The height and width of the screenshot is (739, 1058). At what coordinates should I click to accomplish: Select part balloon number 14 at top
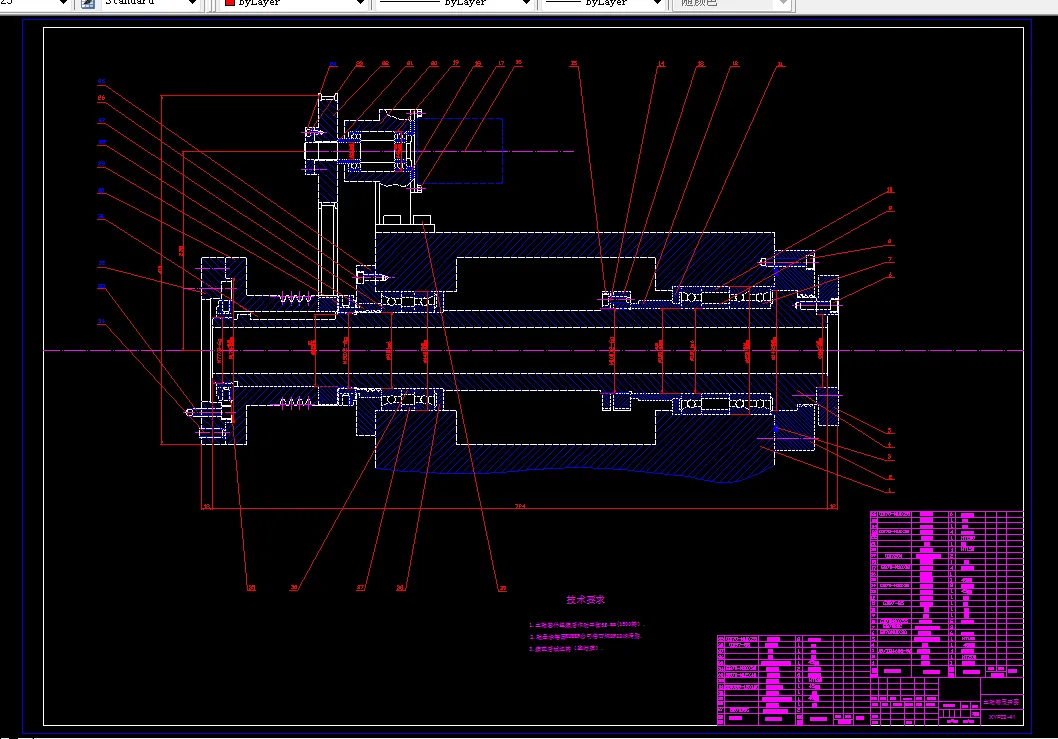point(661,63)
